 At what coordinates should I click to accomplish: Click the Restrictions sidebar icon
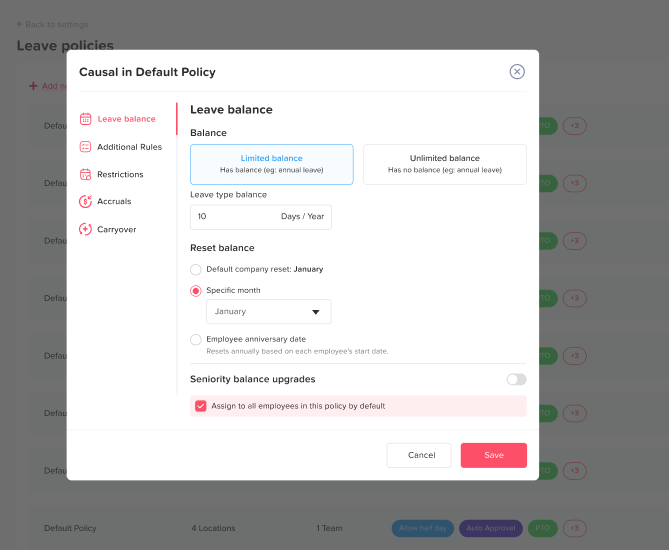pos(86,174)
